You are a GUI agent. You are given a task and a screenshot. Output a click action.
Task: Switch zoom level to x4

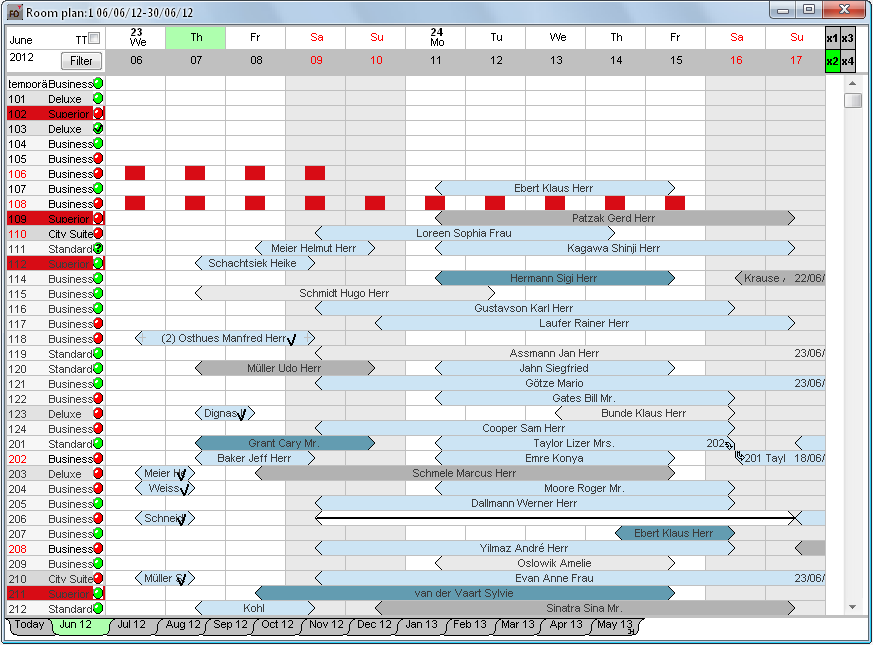pos(848,62)
